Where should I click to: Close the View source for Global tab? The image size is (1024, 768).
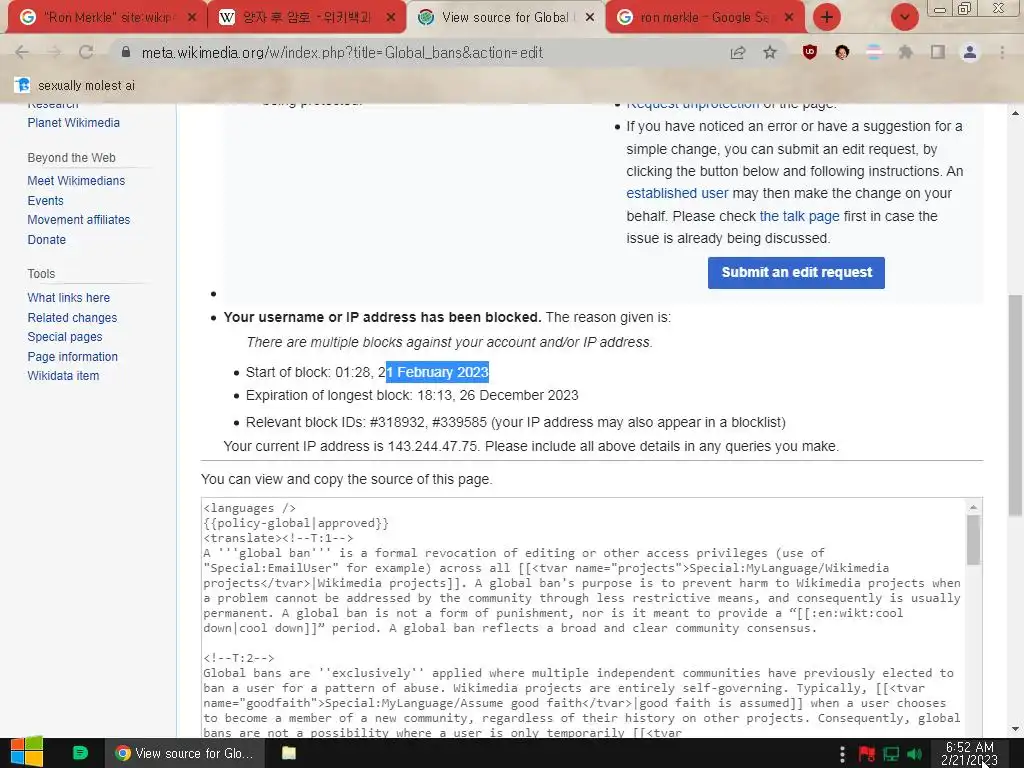[x=590, y=18]
